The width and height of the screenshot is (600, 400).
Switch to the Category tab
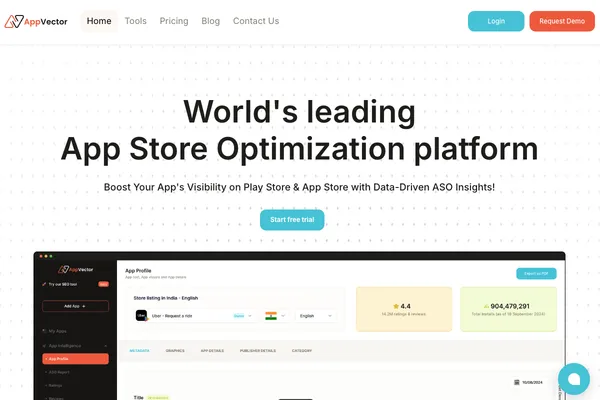click(x=302, y=351)
